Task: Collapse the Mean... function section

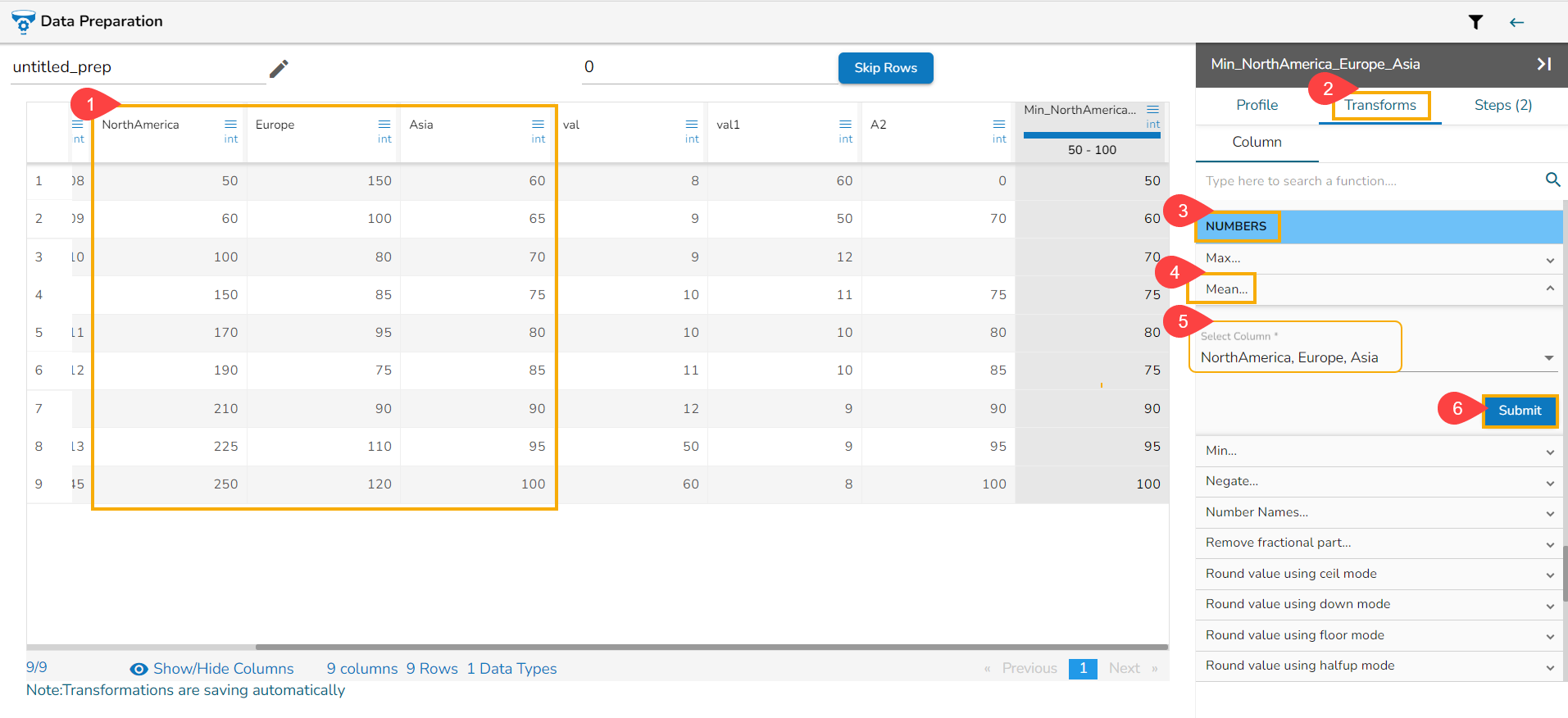Action: (x=1549, y=289)
